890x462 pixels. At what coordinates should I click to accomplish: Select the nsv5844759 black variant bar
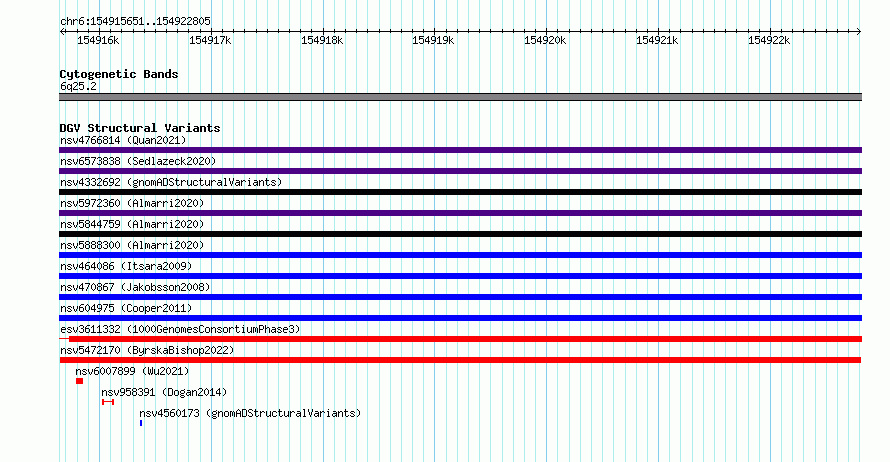460,234
